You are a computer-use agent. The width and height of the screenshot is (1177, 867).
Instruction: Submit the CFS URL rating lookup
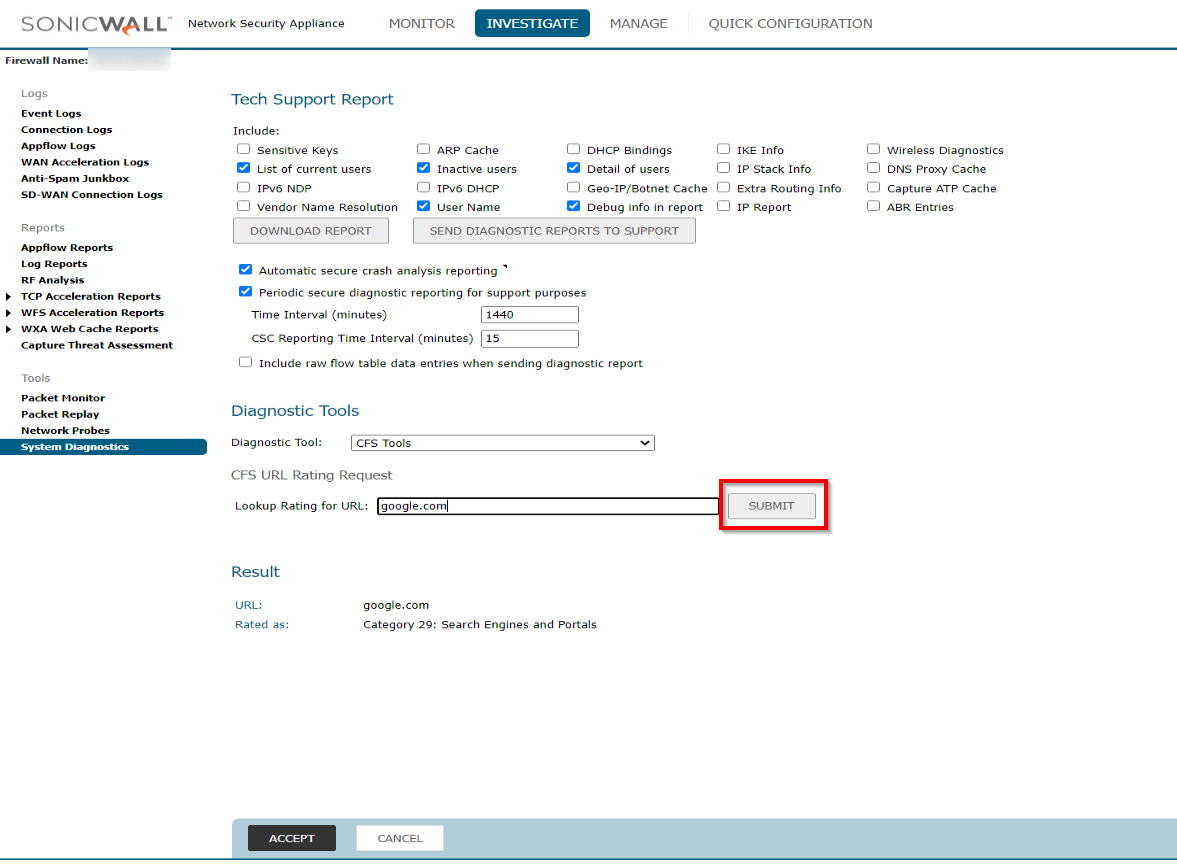(x=771, y=506)
